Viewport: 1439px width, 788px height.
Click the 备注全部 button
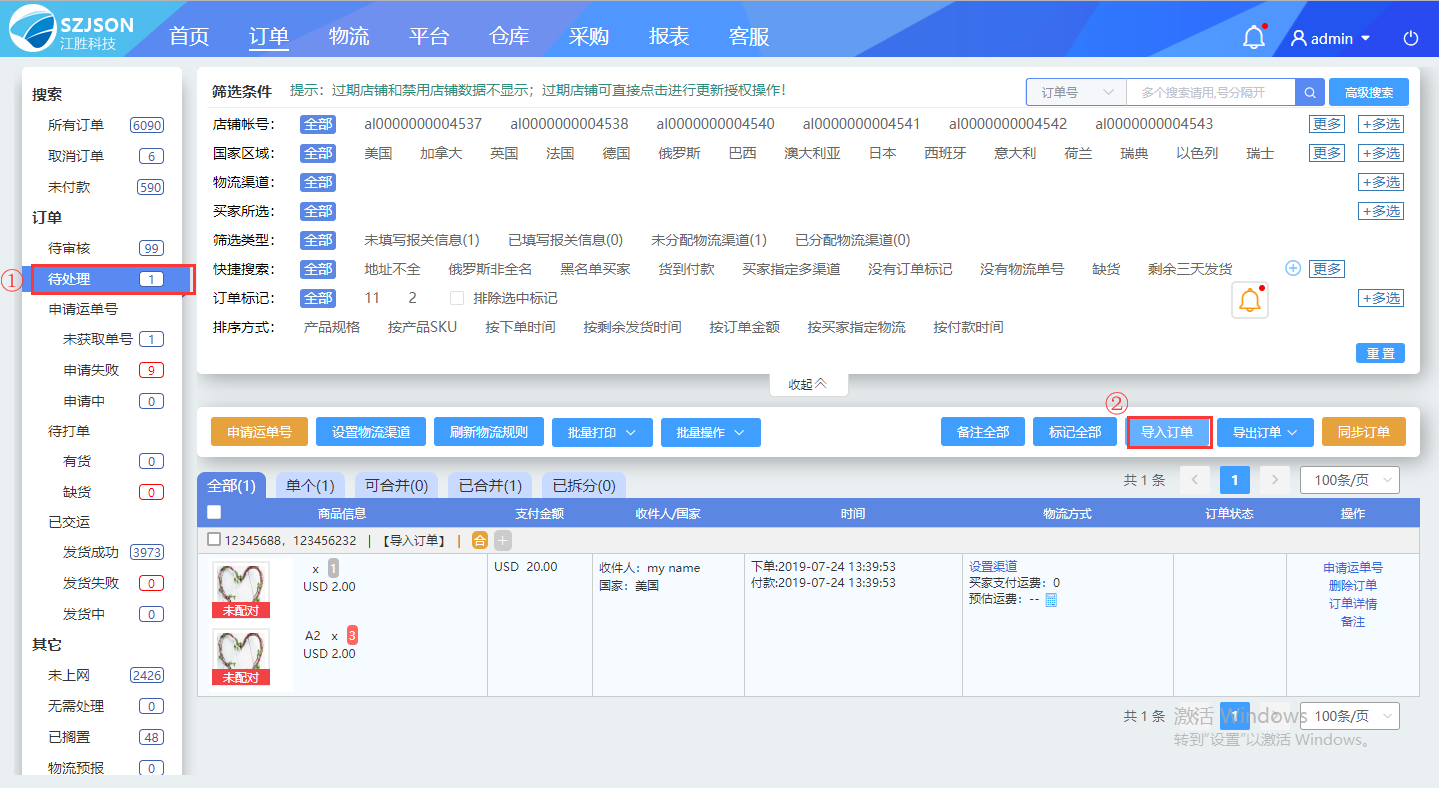pos(983,432)
